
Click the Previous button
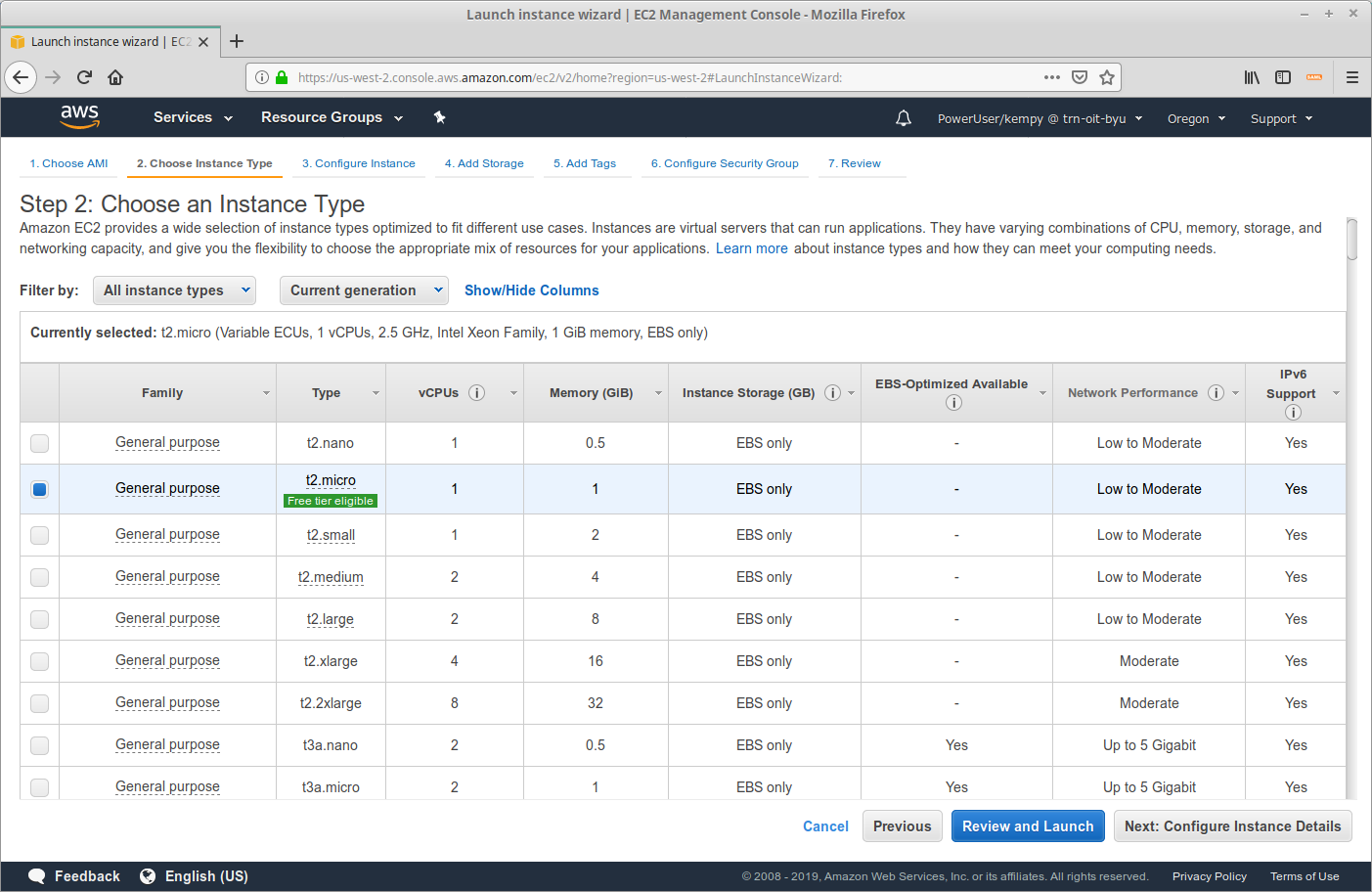pyautogui.click(x=902, y=826)
